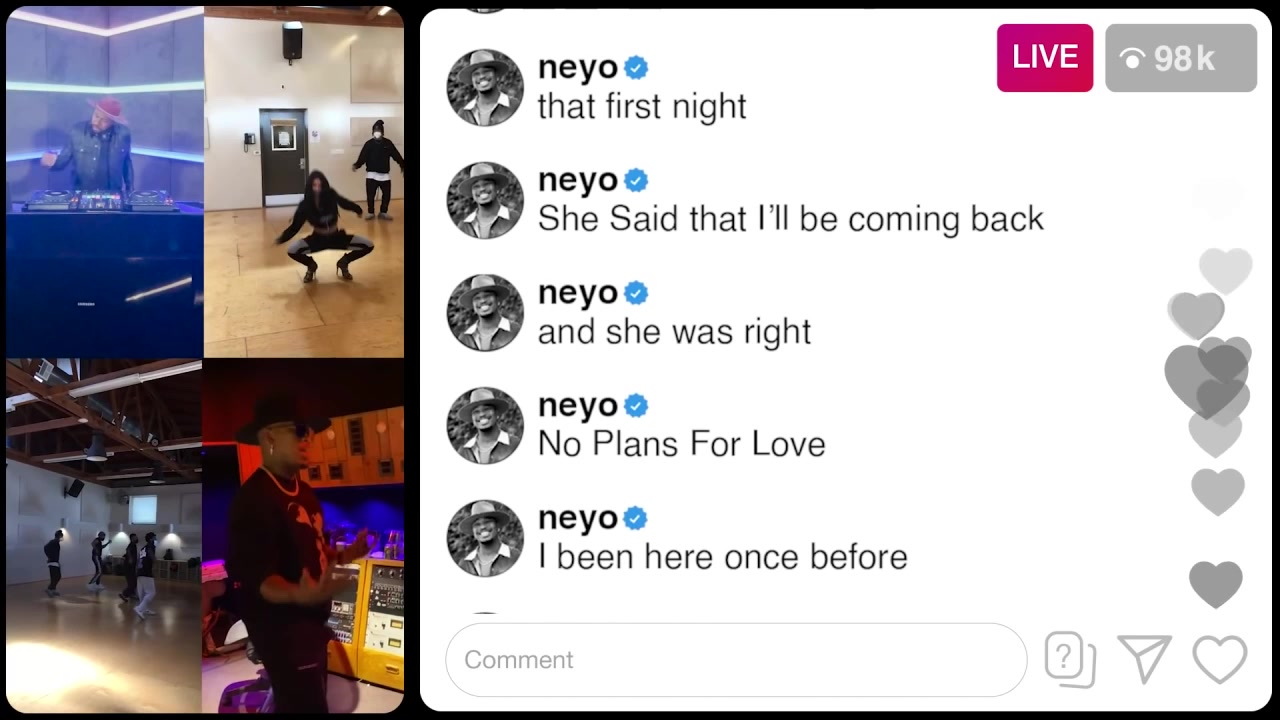1280x720 pixels.
Task: Click verified badge above 'No Plans For Love'
Action: pos(636,406)
